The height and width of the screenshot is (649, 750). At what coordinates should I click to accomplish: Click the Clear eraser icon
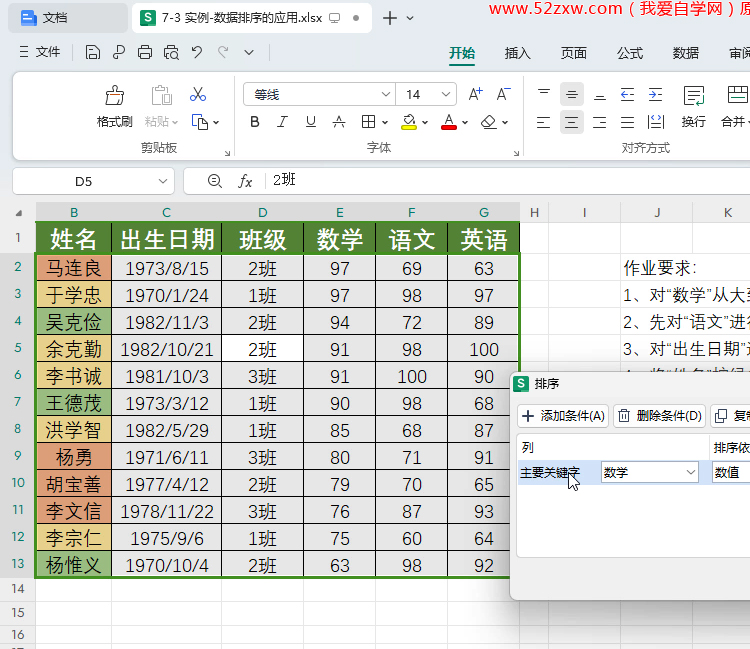click(488, 122)
